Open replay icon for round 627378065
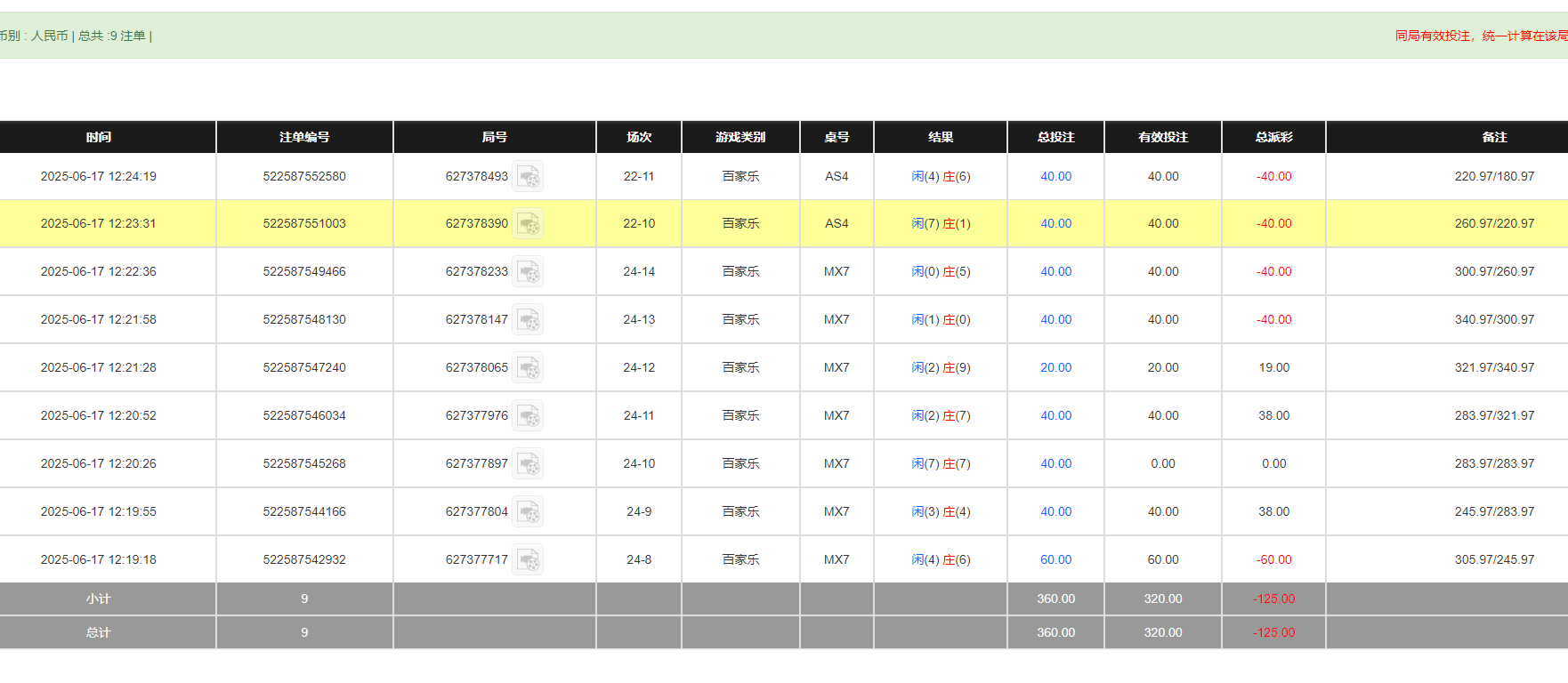 pos(528,368)
